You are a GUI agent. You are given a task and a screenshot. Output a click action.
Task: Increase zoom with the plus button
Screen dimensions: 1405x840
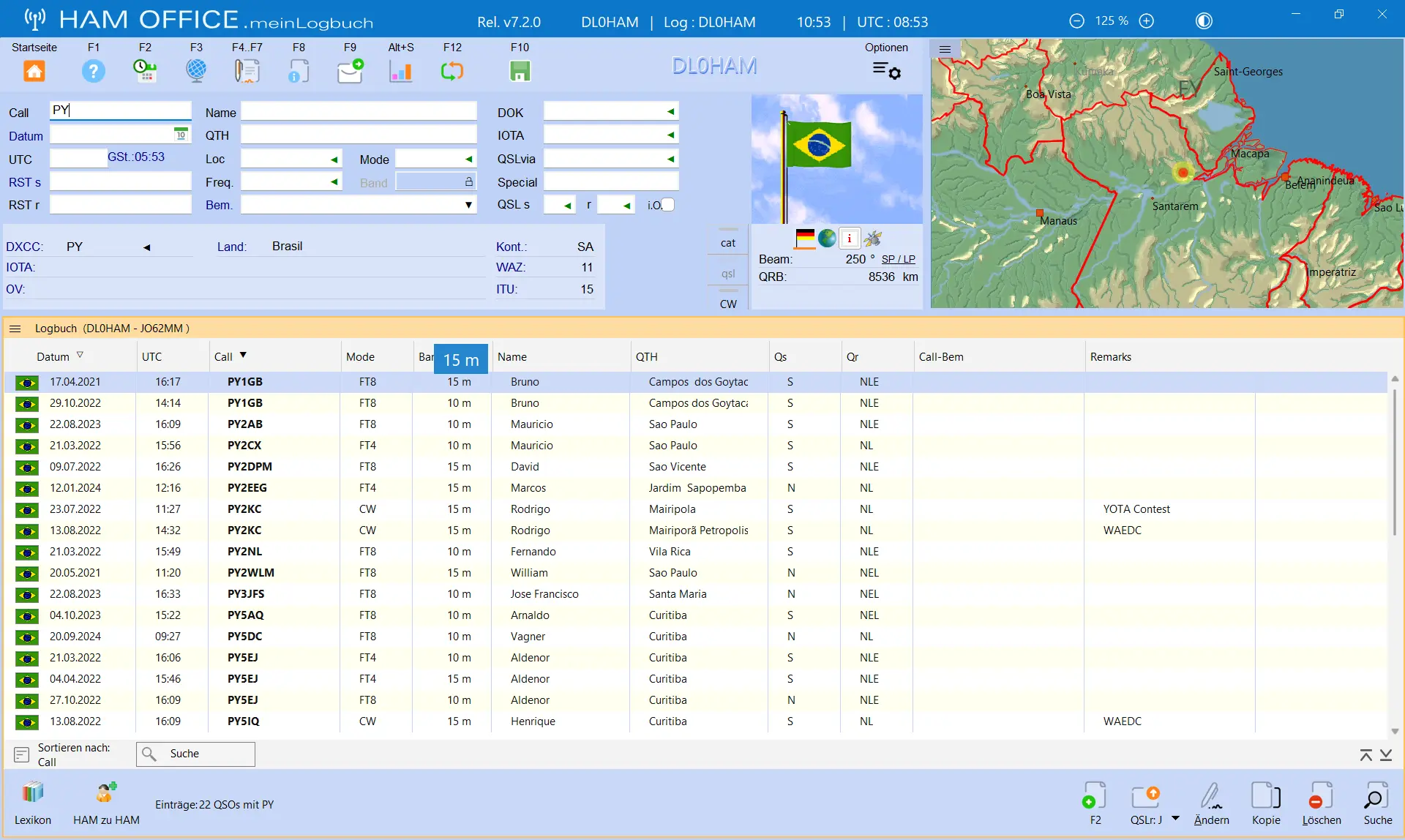pyautogui.click(x=1147, y=21)
